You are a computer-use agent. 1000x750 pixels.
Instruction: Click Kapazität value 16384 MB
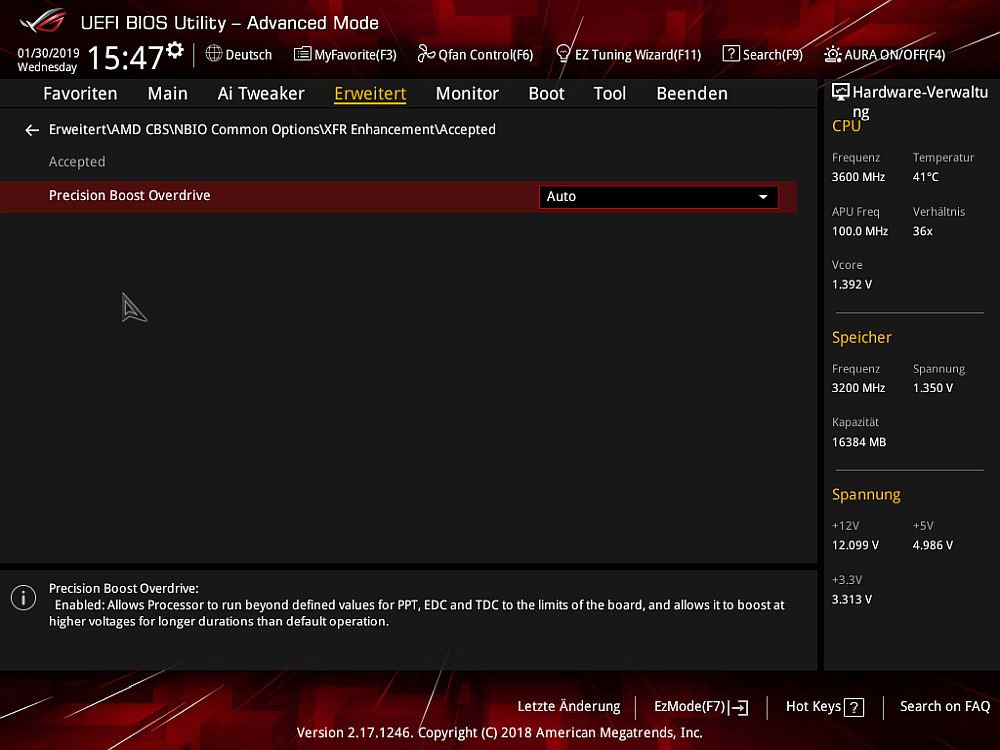point(858,443)
